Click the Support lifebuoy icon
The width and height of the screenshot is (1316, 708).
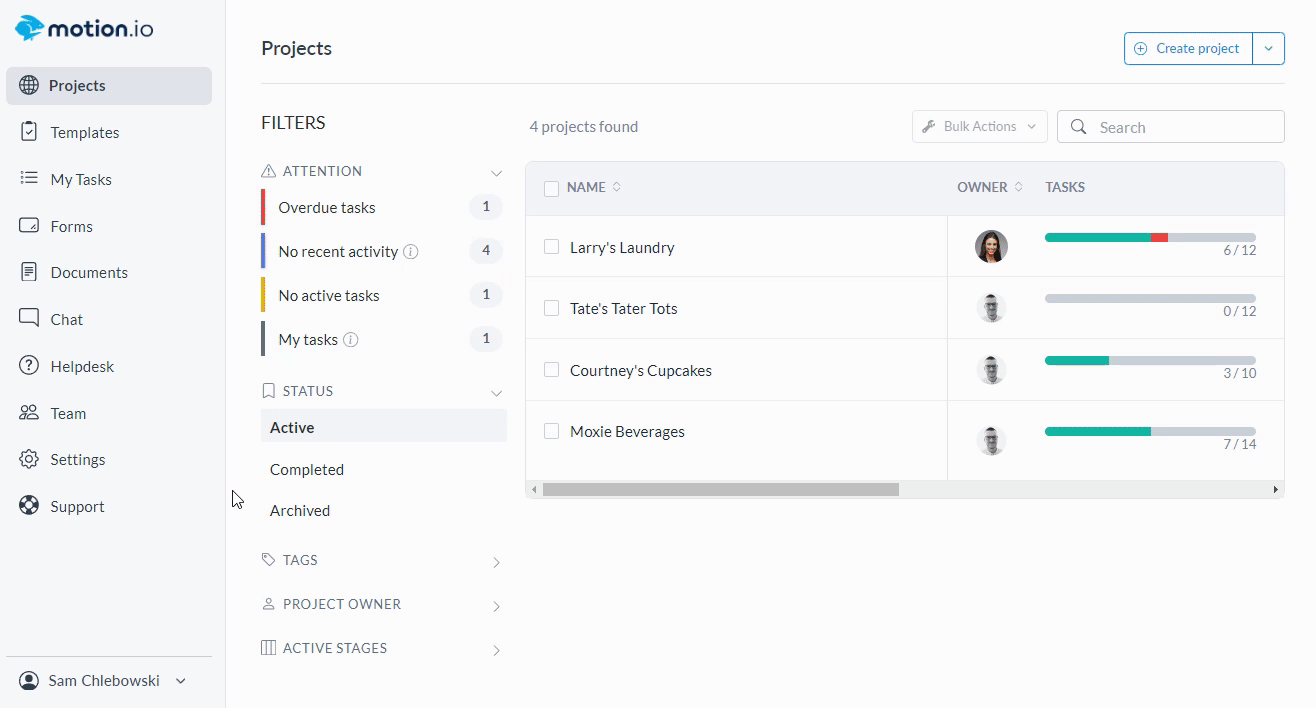coord(29,506)
